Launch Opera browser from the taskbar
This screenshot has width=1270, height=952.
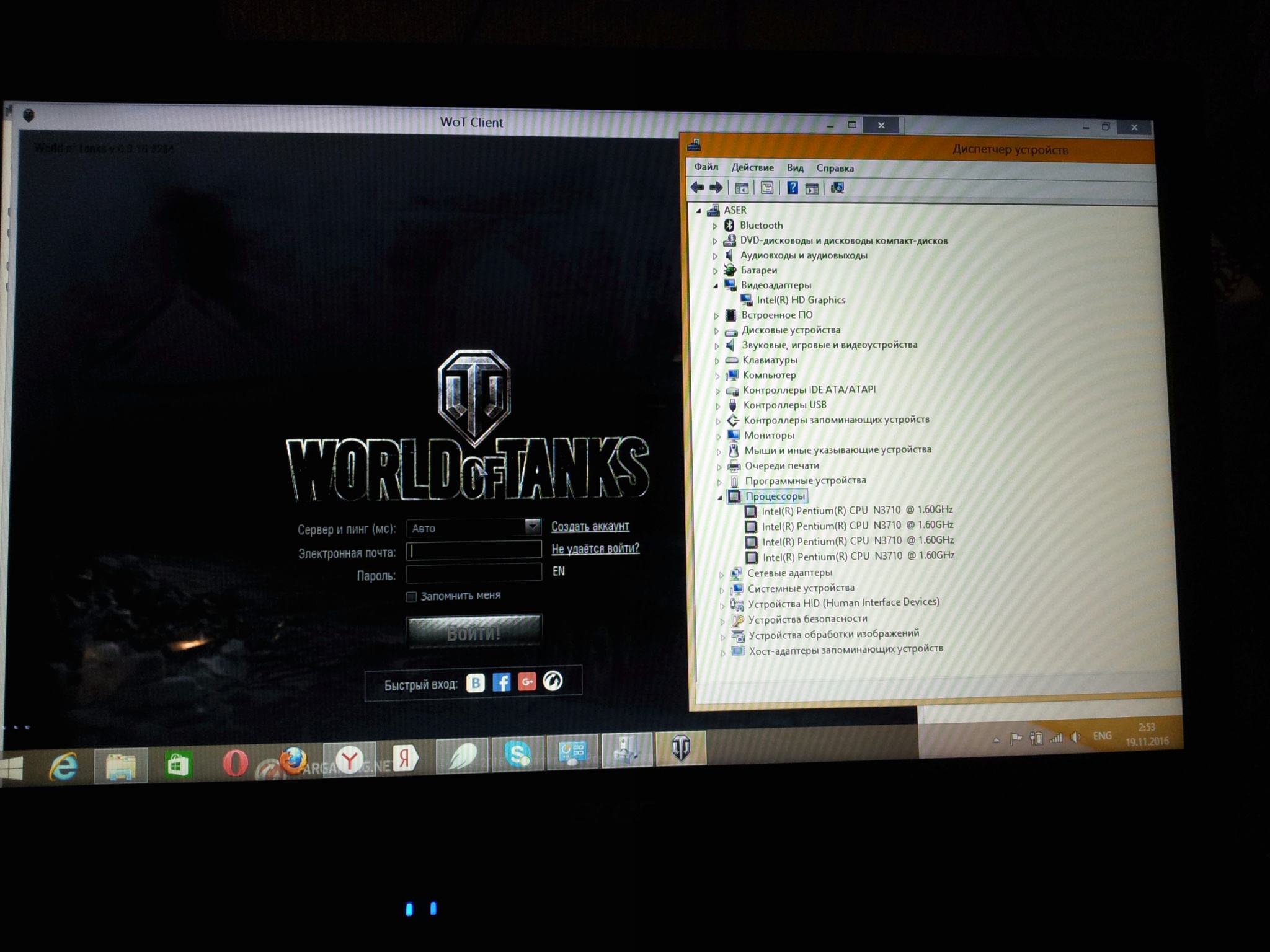point(235,763)
